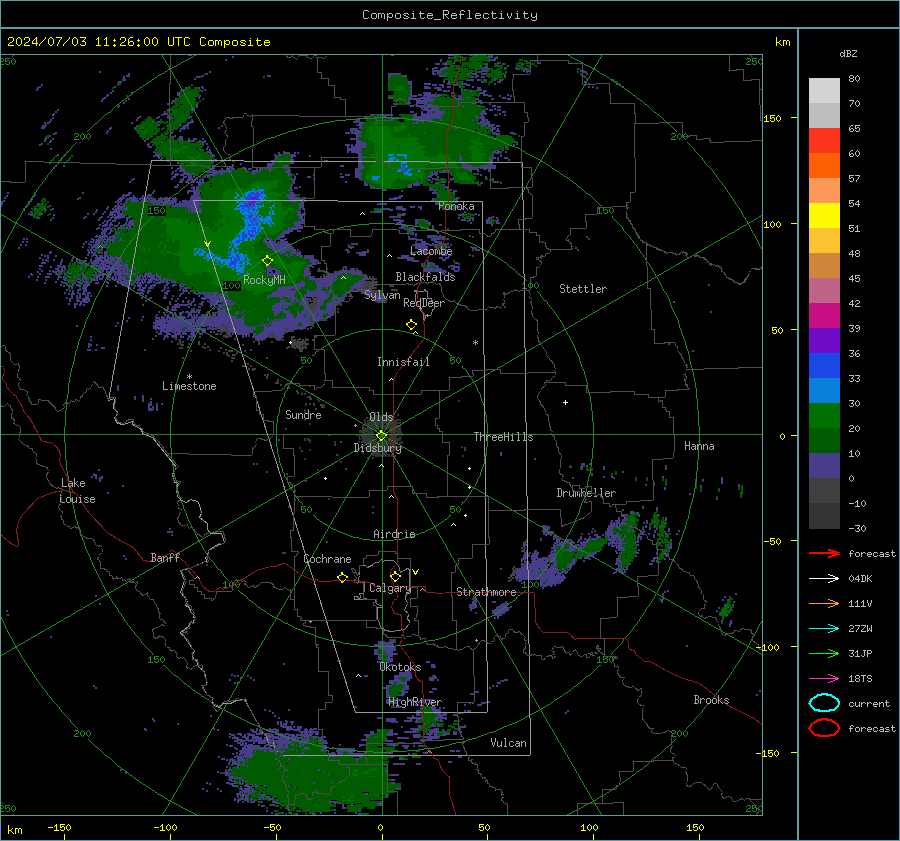Click the yellow radar-site diamond between Olds and Didsbury
The width and height of the screenshot is (900, 841).
(x=381, y=435)
